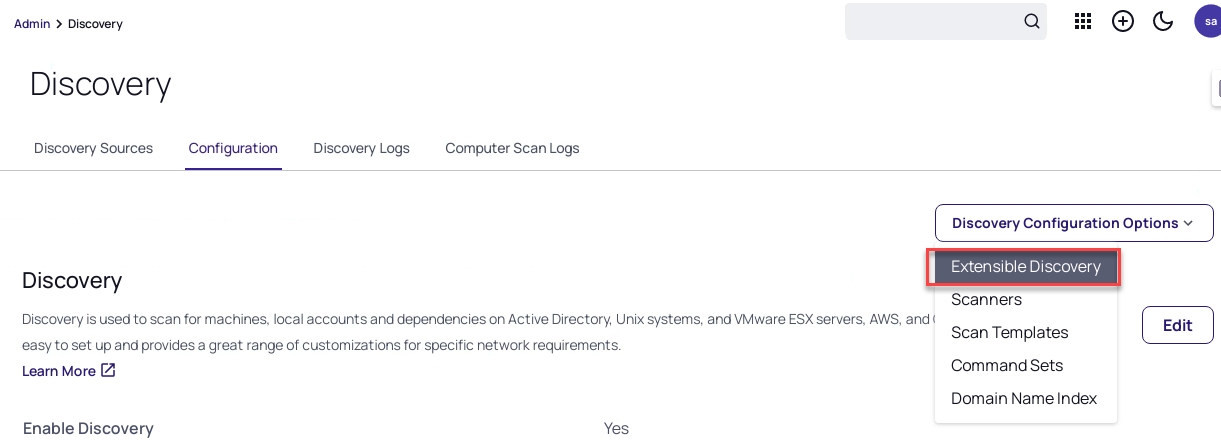Image resolution: width=1221 pixels, height=443 pixels.
Task: Choose Domain Name Index option
Action: pos(1023,398)
